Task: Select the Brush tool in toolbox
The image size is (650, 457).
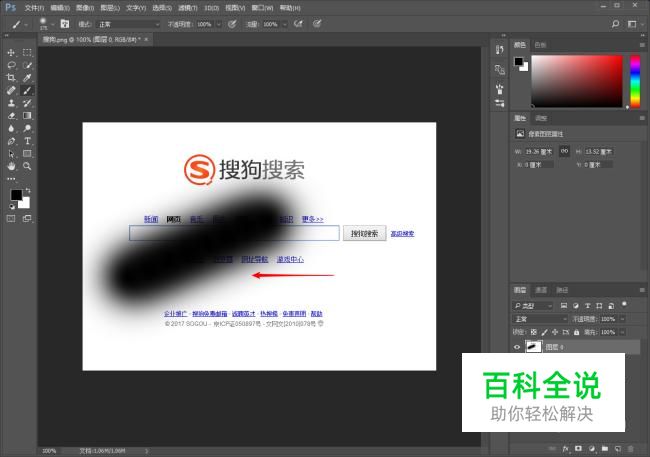Action: 27,90
